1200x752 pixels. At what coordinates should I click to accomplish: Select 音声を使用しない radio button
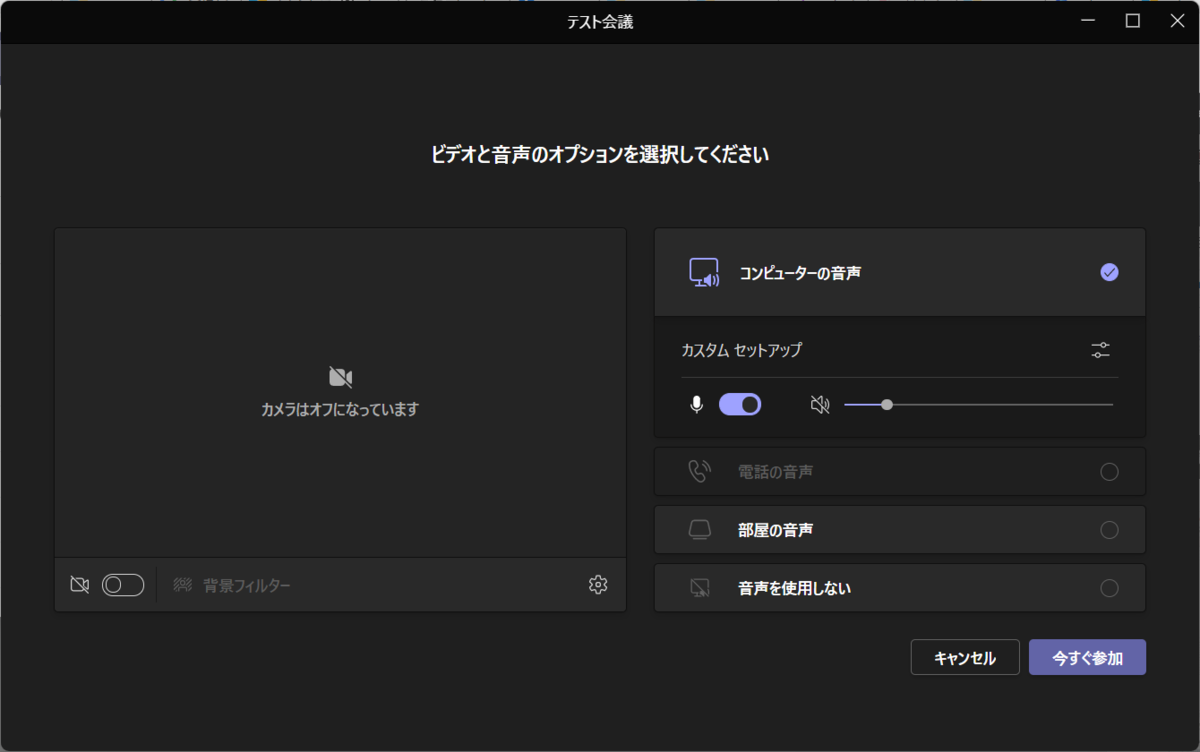1109,588
